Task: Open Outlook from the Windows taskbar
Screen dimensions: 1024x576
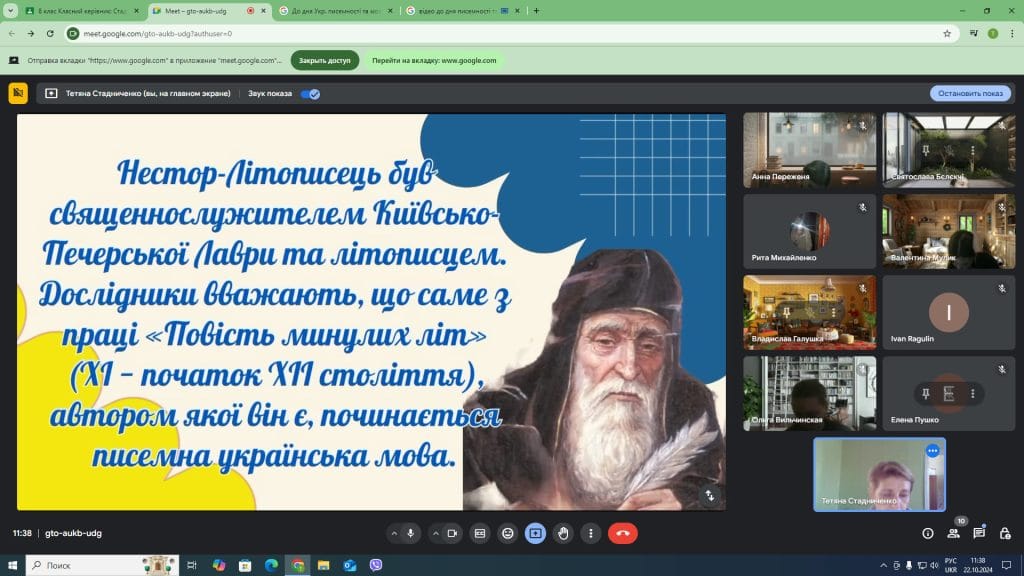Action: [349, 565]
